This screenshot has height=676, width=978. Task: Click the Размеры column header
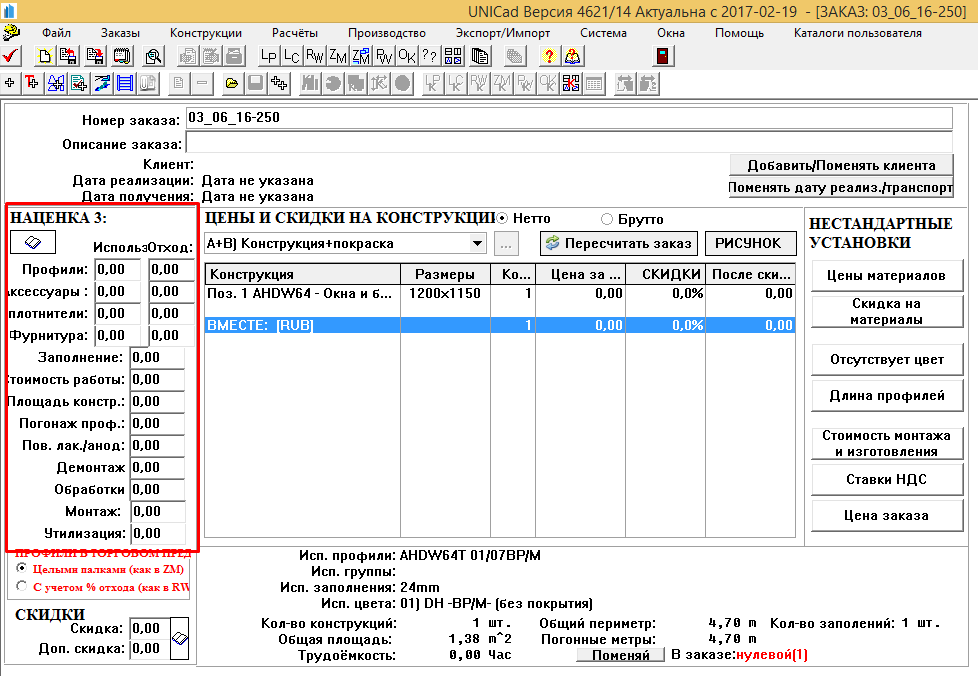point(445,274)
